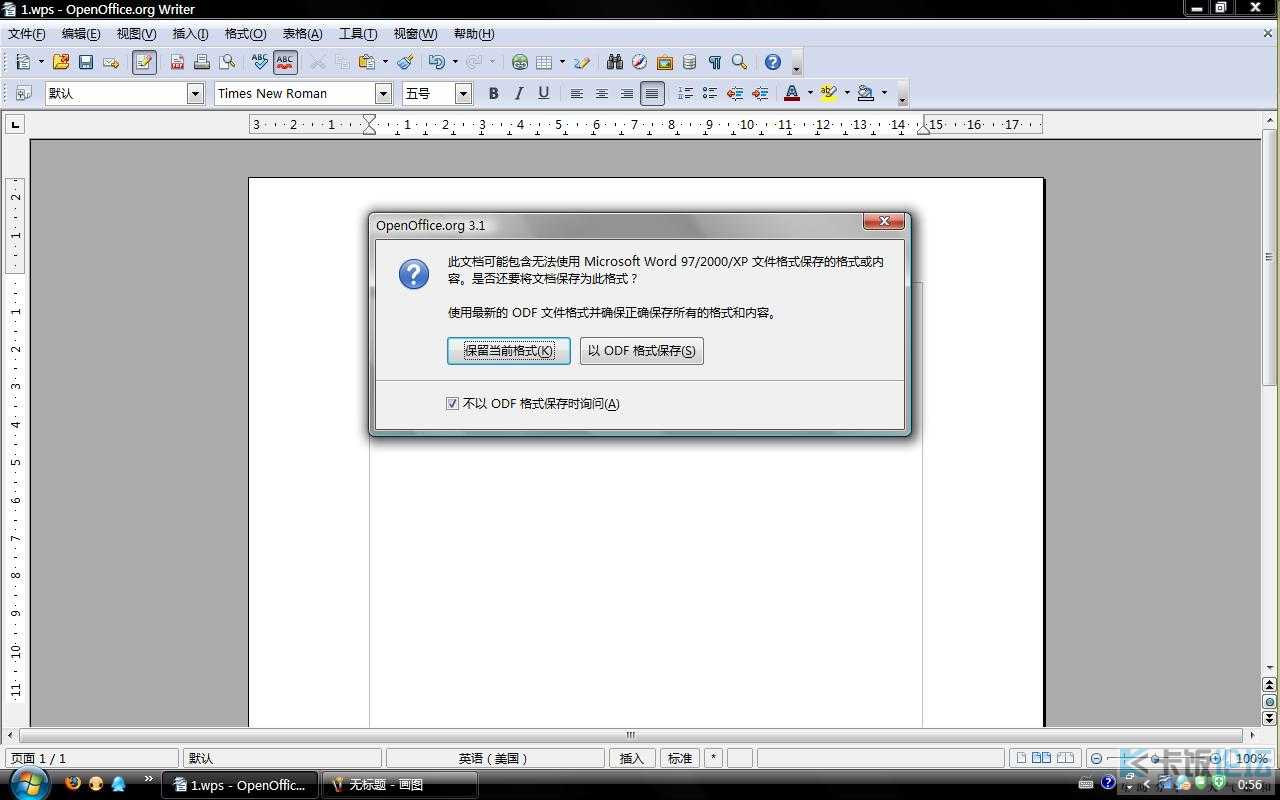Open the 编辑(E) menu
1280x800 pixels.
(x=81, y=34)
